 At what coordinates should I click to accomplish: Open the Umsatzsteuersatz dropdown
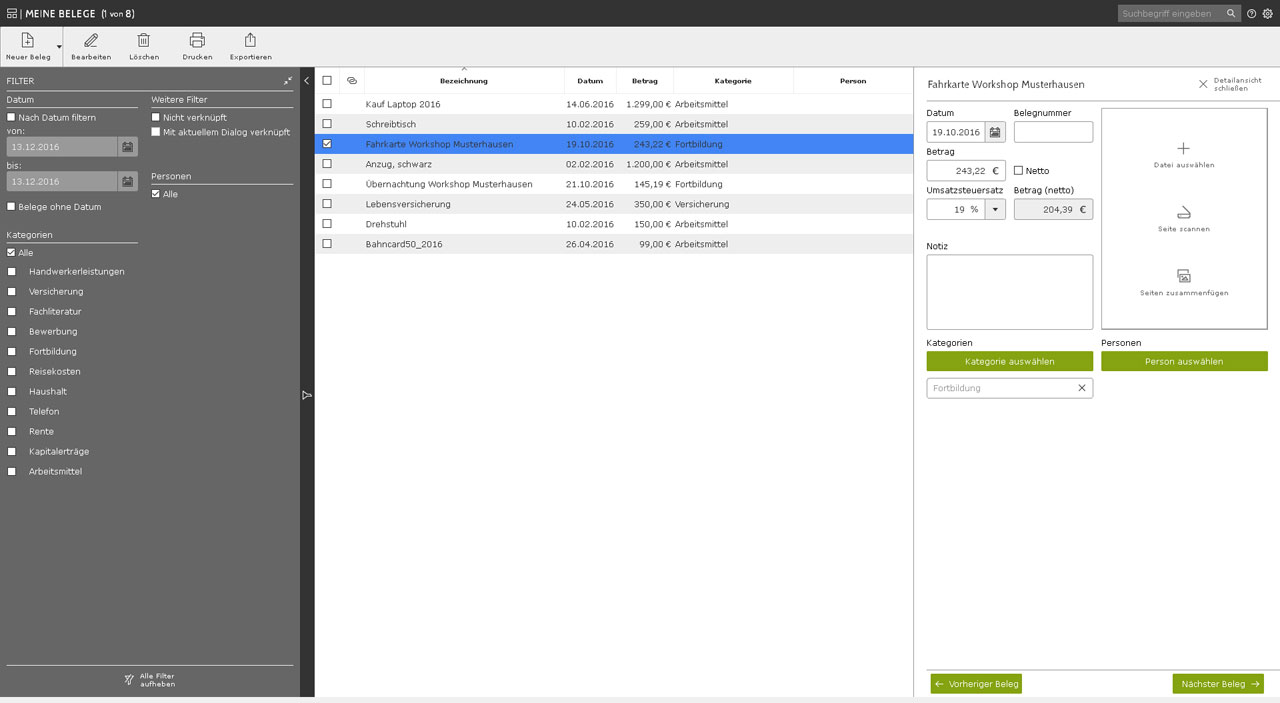[995, 209]
